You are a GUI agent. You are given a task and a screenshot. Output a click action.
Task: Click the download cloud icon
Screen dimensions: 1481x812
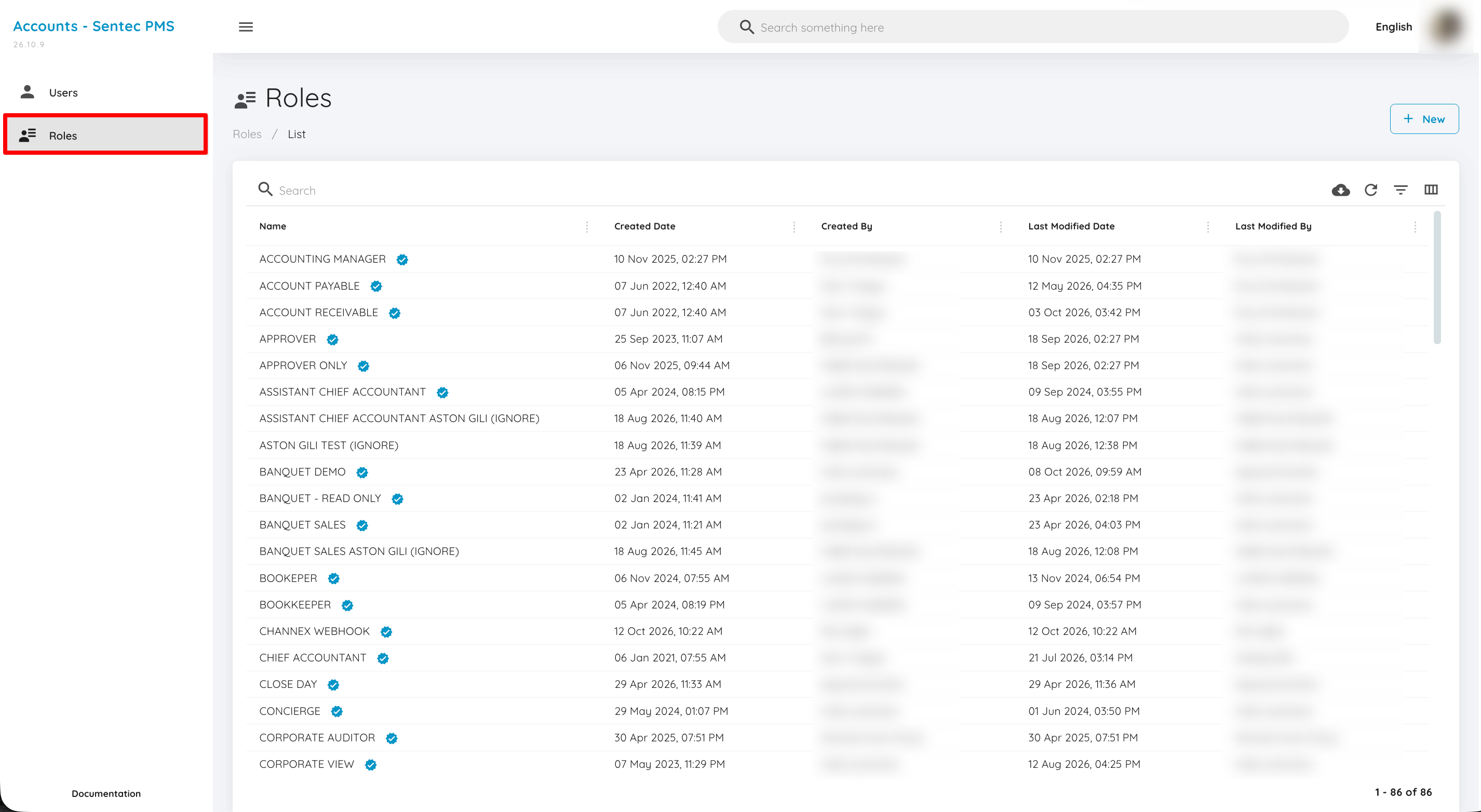point(1341,190)
